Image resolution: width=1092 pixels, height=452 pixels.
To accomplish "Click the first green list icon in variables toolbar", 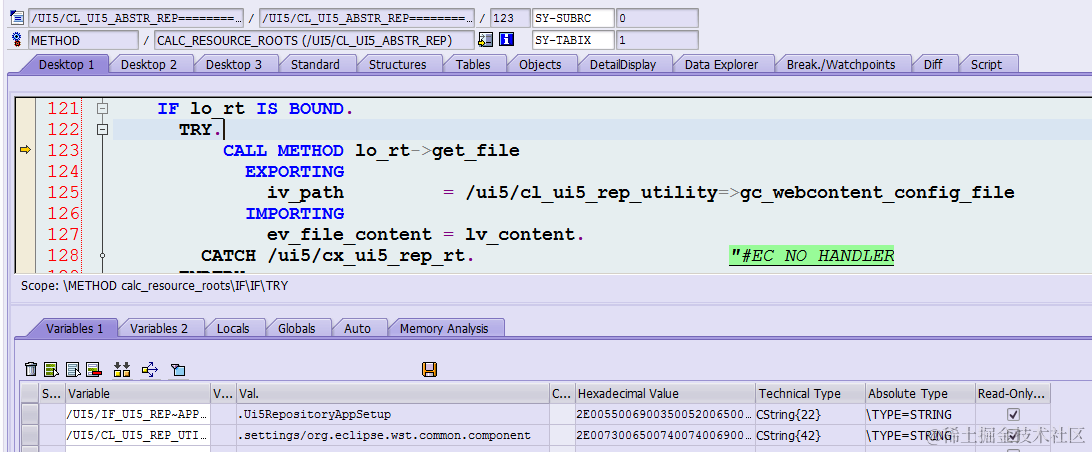I will 51,370.
